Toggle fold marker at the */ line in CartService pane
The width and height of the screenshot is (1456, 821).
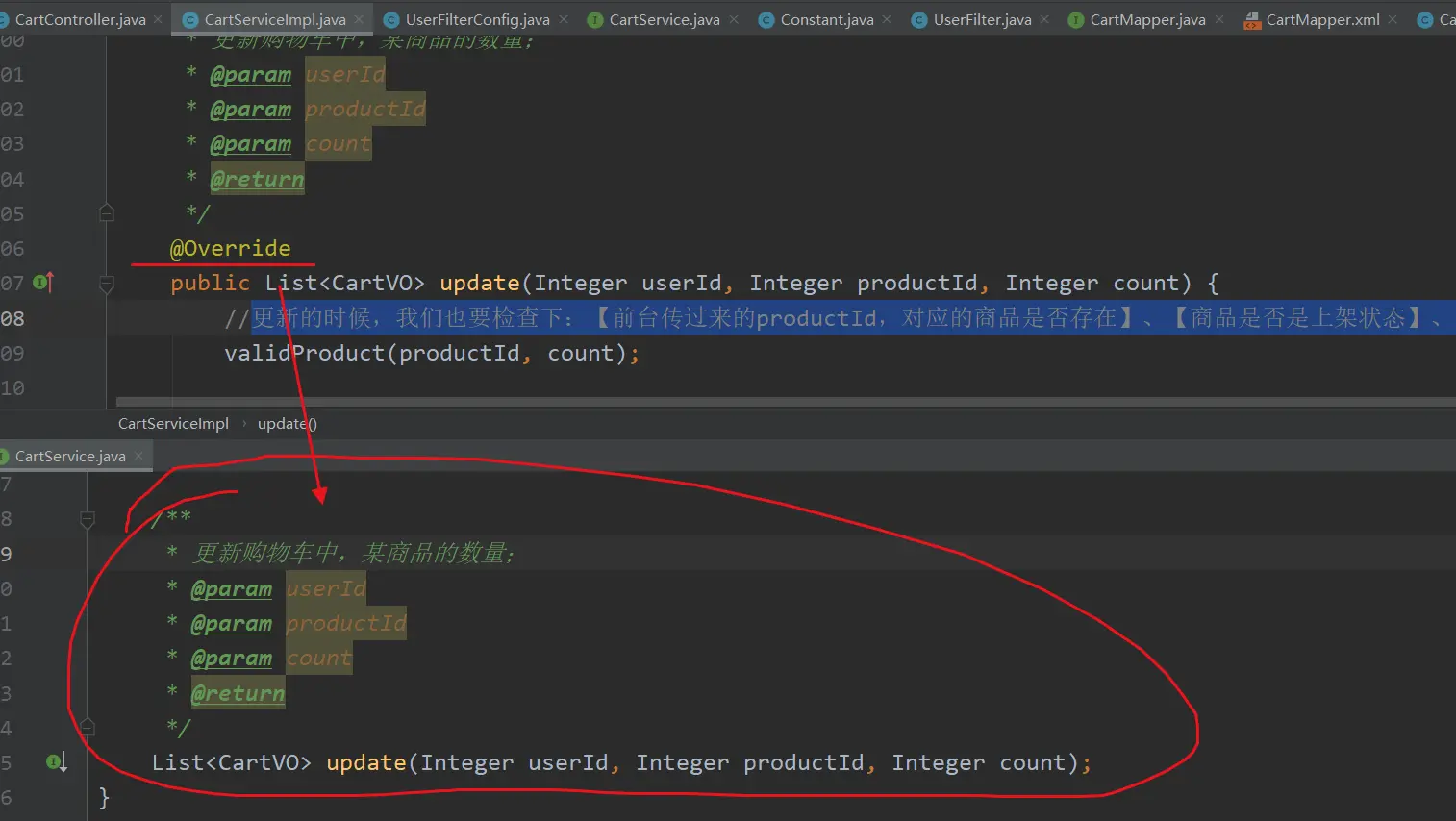[88, 726]
